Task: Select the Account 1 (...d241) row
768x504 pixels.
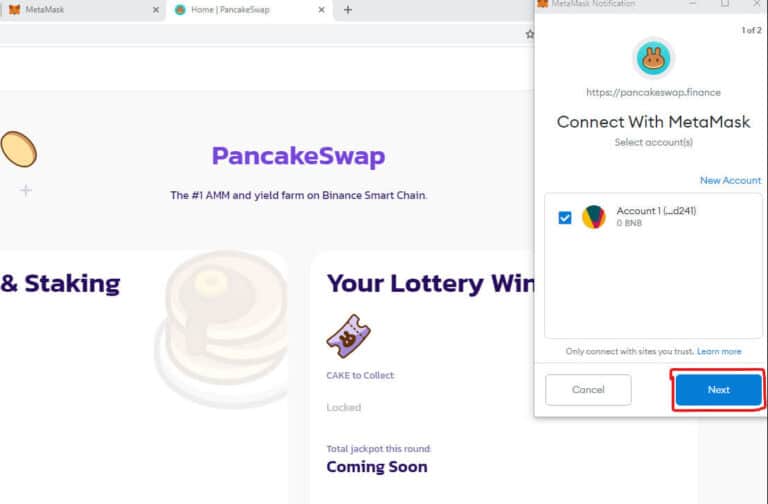Action: [653, 217]
